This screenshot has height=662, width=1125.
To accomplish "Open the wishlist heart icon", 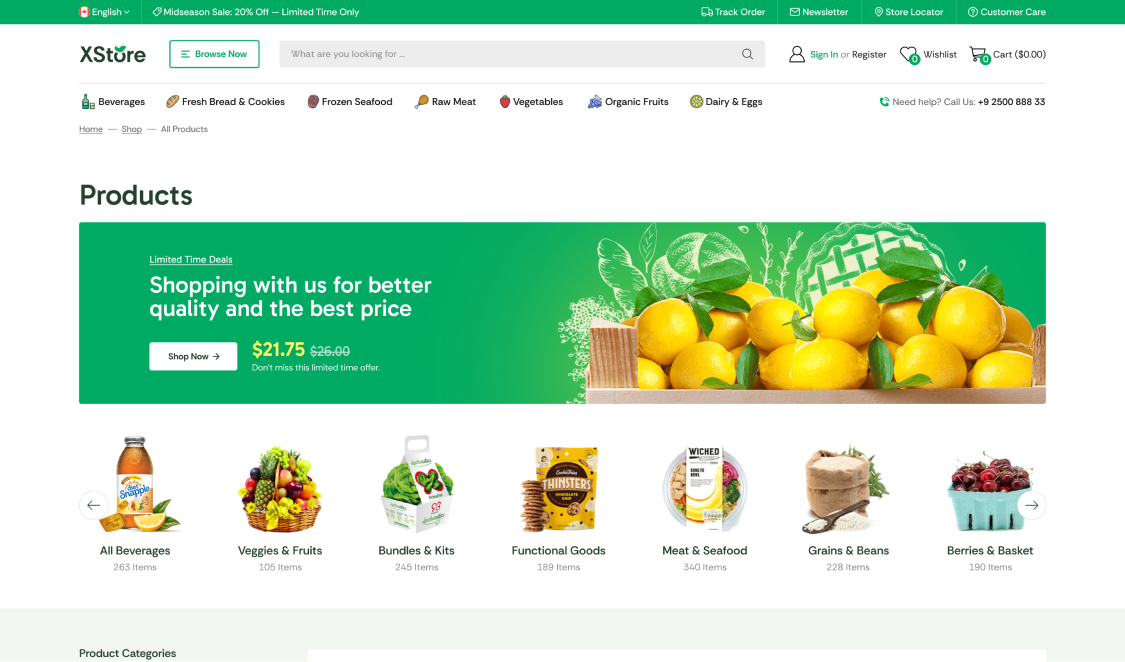I will click(909, 55).
